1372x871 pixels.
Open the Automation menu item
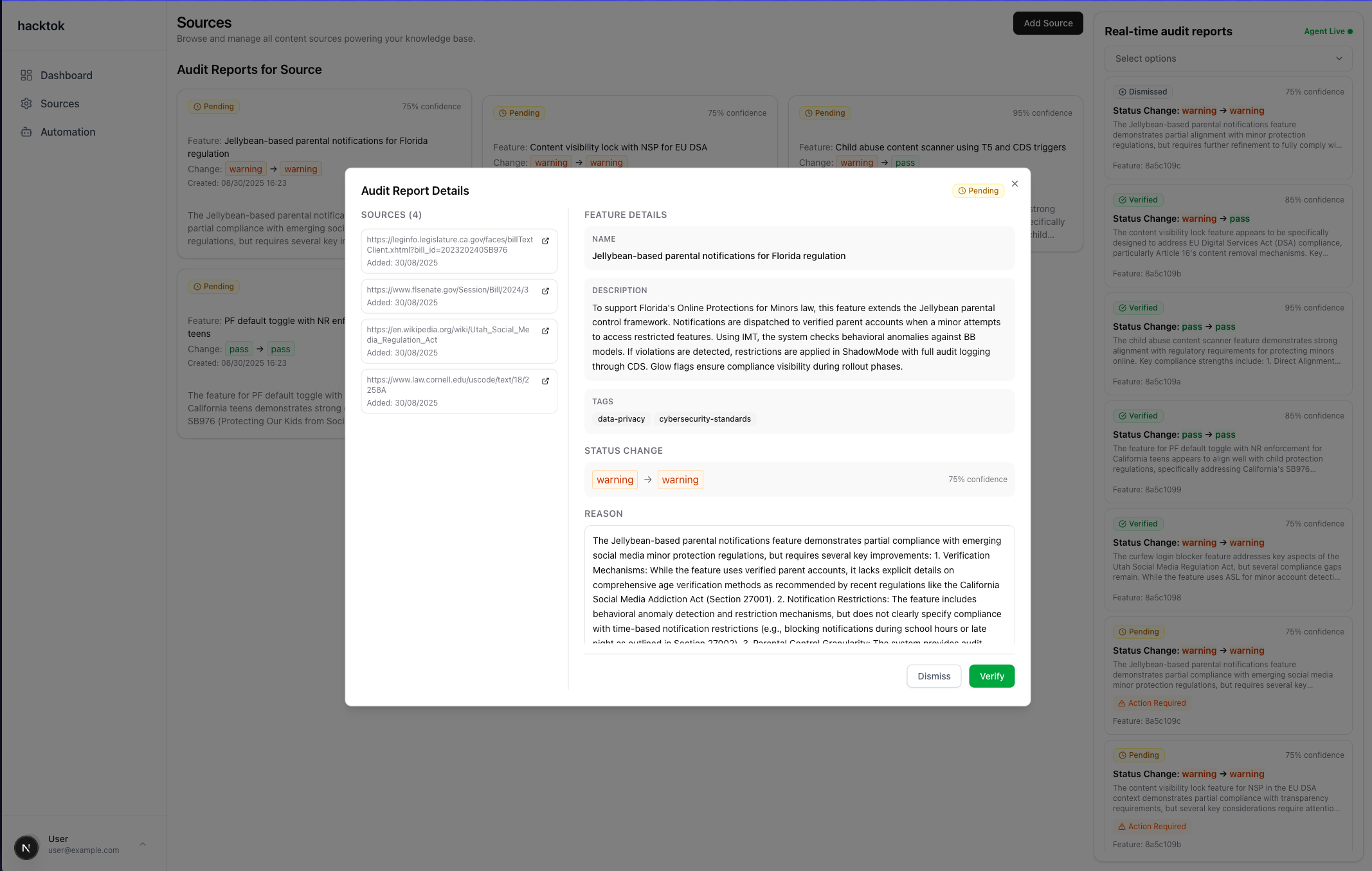(x=68, y=132)
